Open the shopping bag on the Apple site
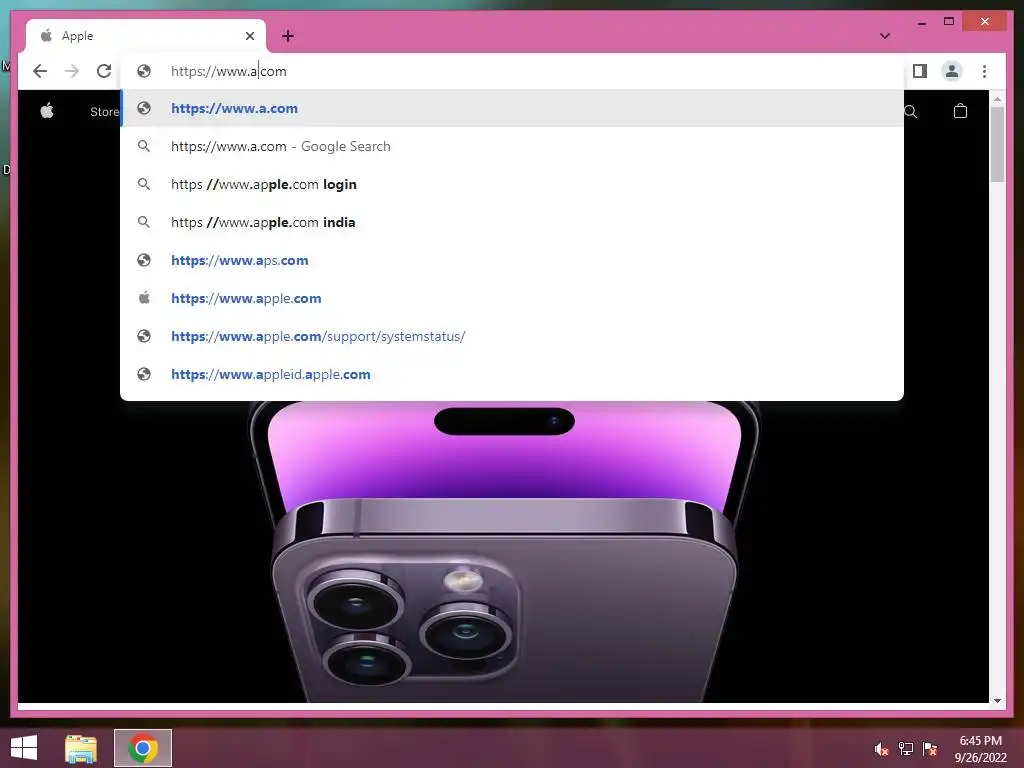 pos(960,111)
